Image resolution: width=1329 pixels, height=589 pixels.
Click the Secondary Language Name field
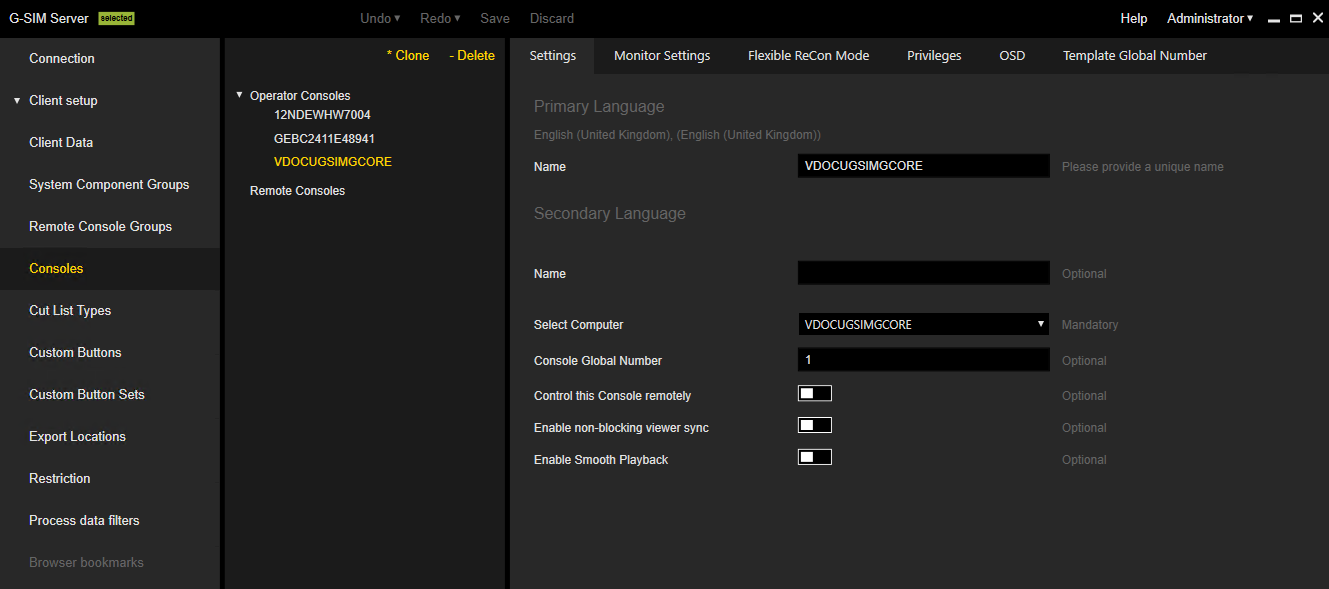(x=923, y=273)
